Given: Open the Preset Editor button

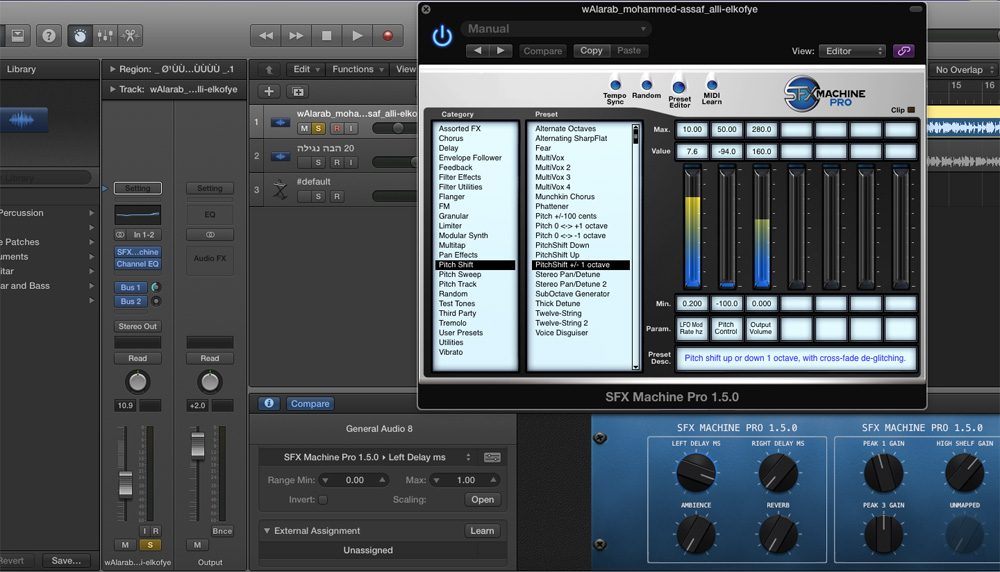Looking at the screenshot, I should (x=679, y=87).
